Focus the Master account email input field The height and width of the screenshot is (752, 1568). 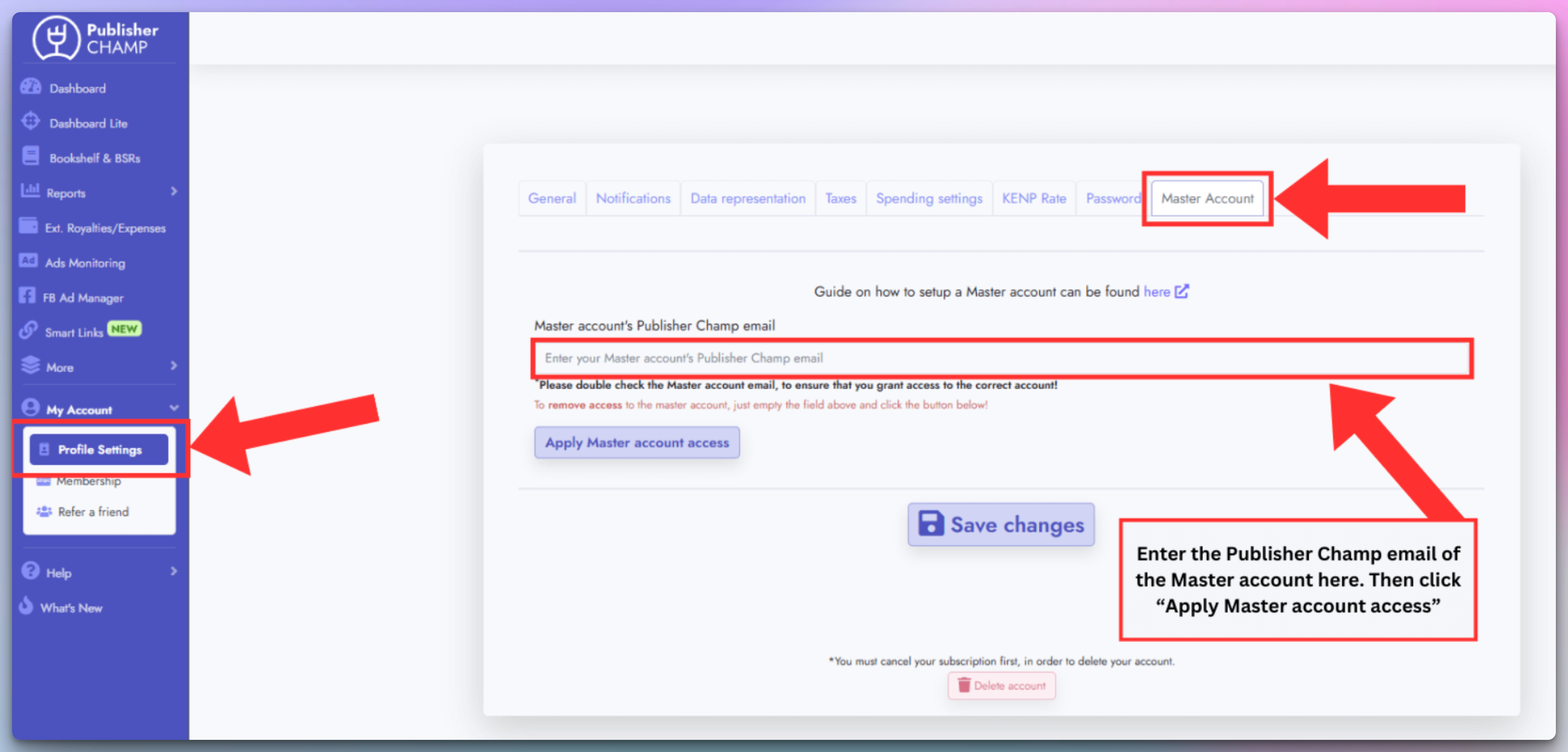tap(1003, 358)
